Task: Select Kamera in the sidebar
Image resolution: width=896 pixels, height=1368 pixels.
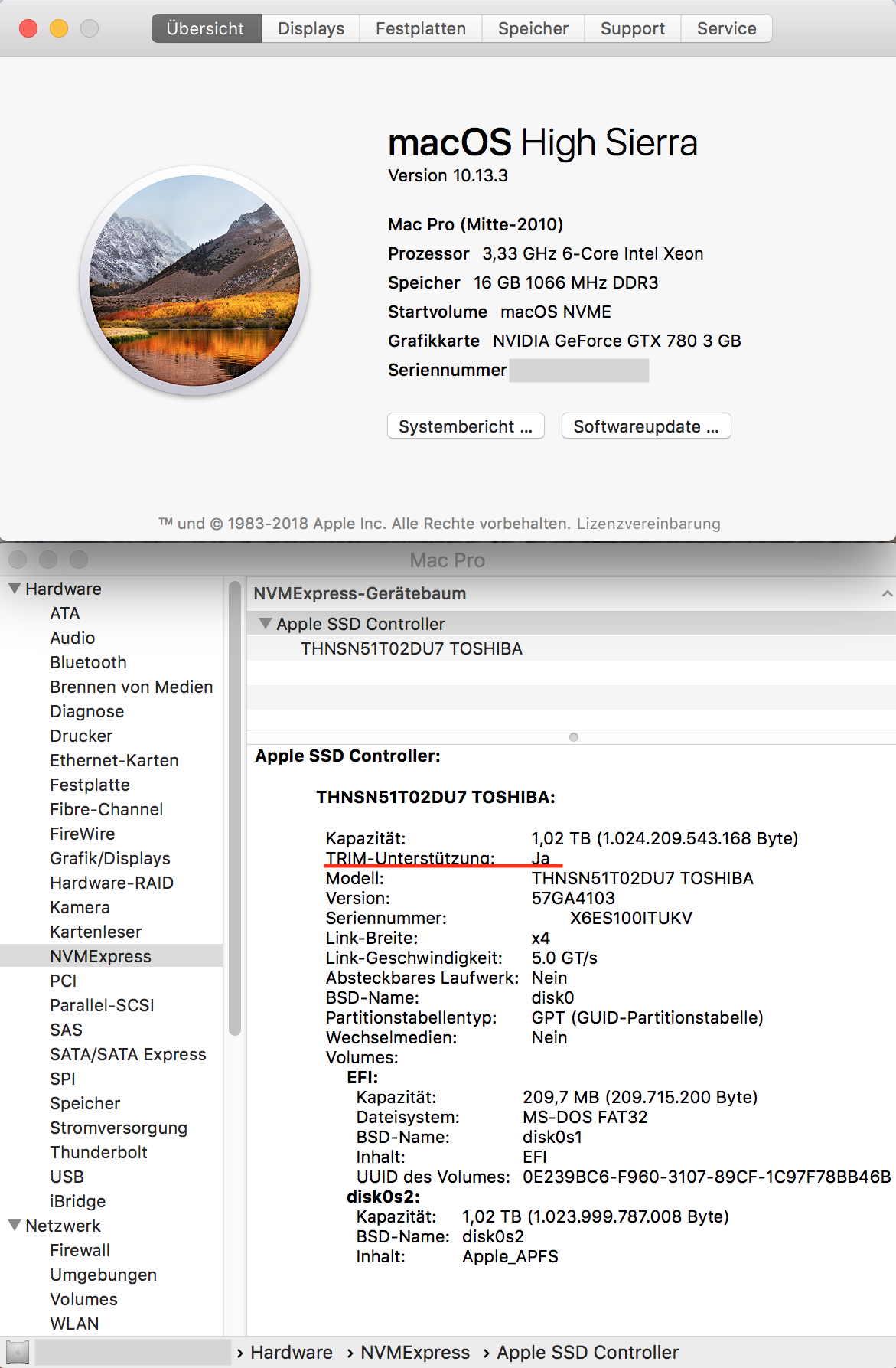Action: tap(80, 907)
